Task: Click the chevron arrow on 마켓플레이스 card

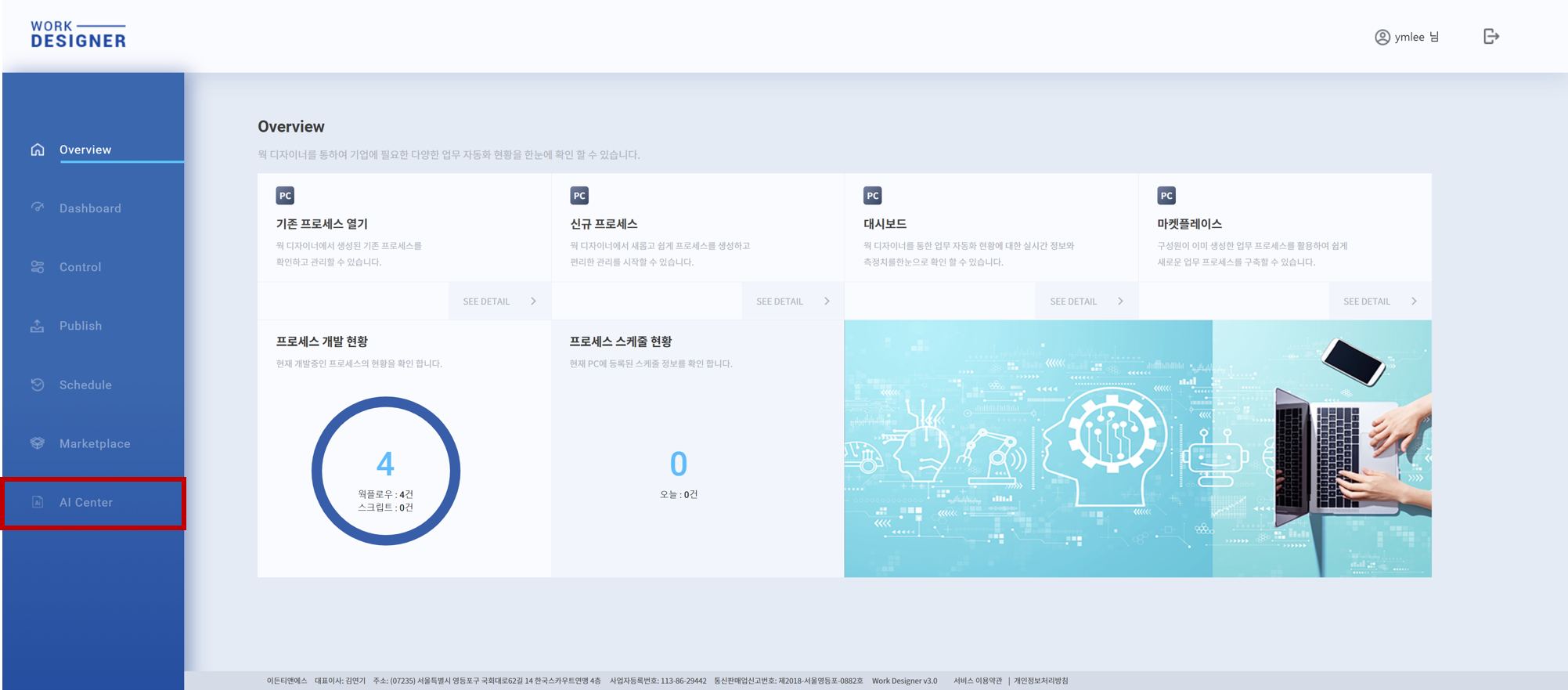Action: pos(1415,302)
